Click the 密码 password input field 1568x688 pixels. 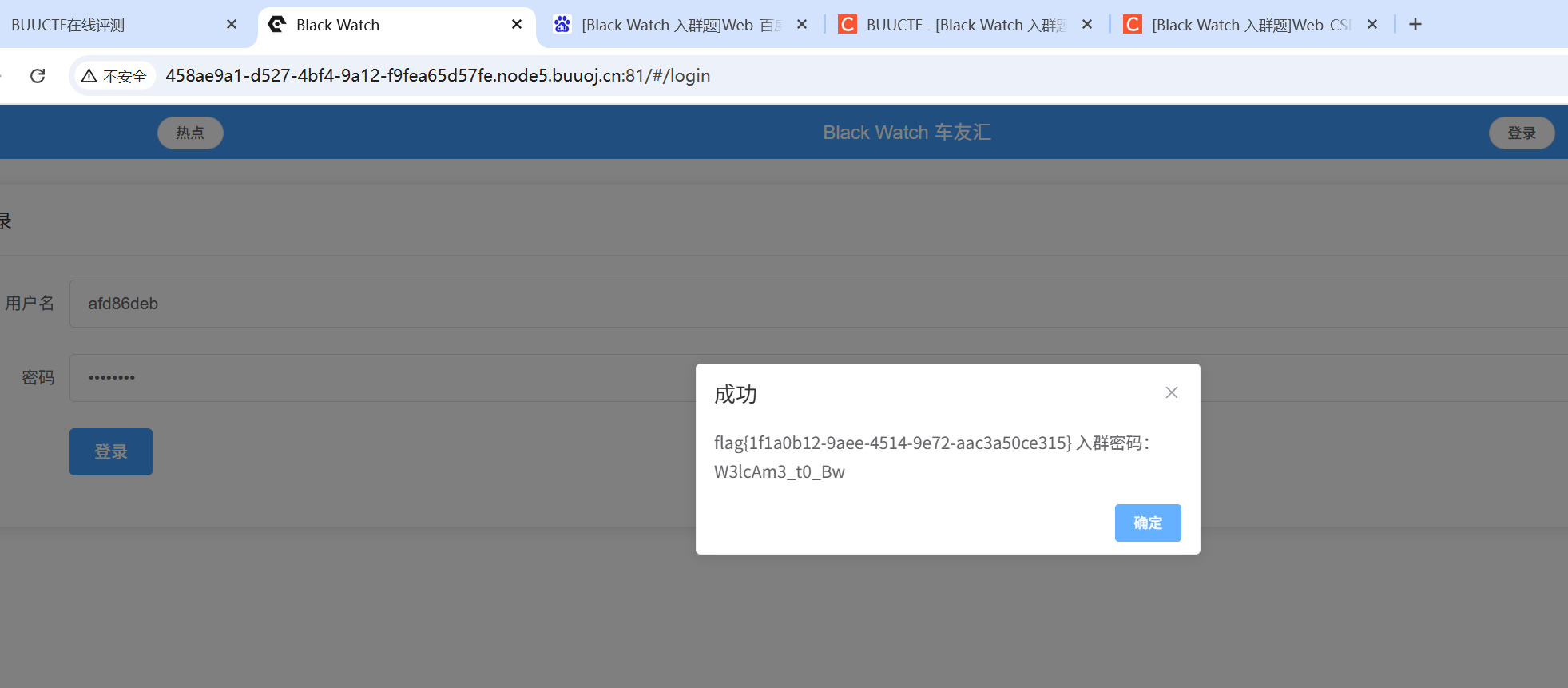pos(383,378)
